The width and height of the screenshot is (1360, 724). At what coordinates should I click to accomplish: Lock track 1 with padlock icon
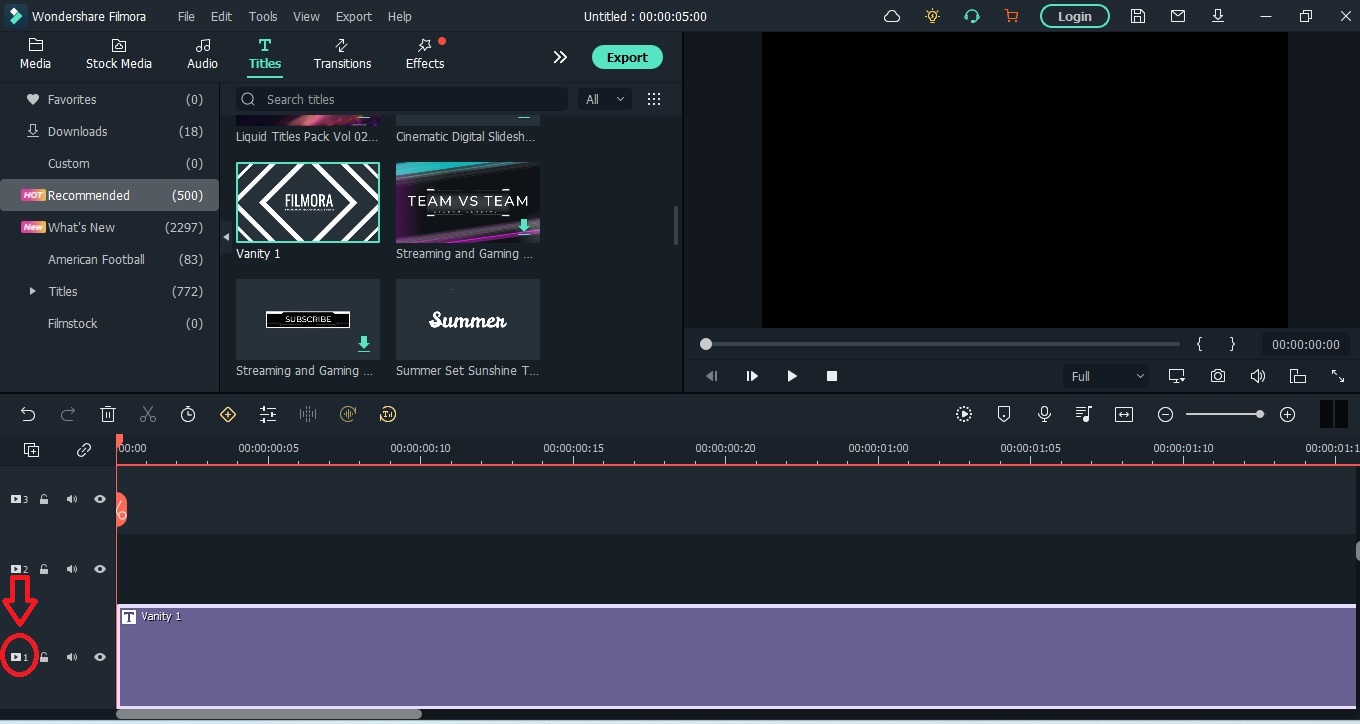(x=44, y=657)
